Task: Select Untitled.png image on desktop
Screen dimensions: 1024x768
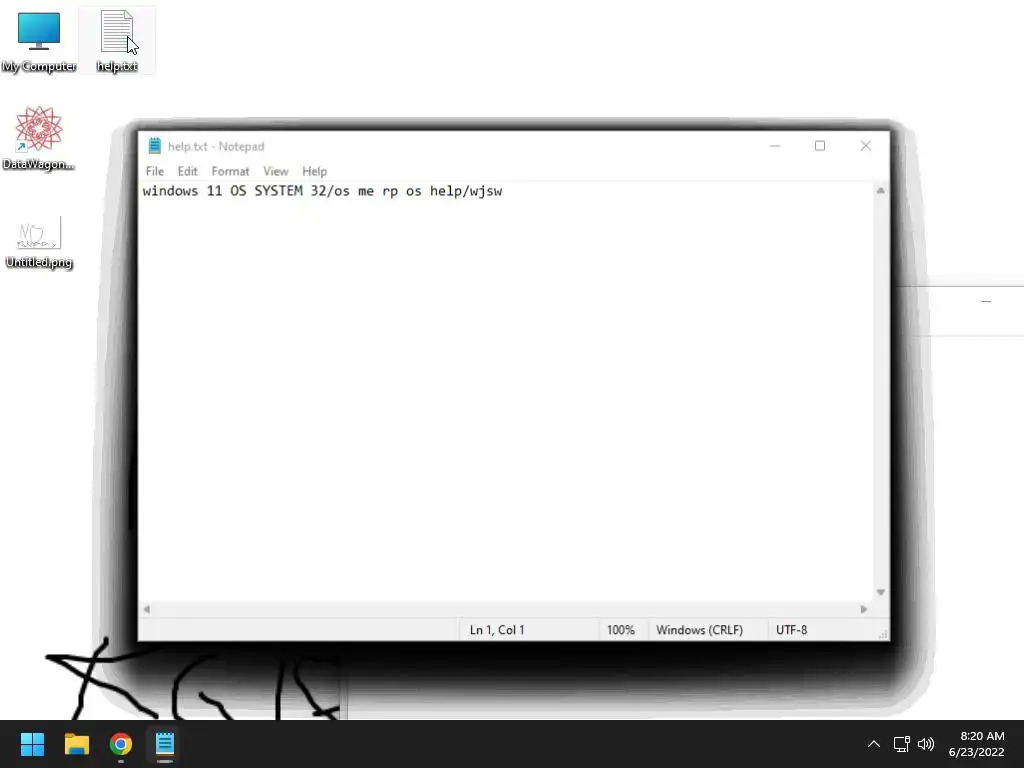Action: (39, 242)
